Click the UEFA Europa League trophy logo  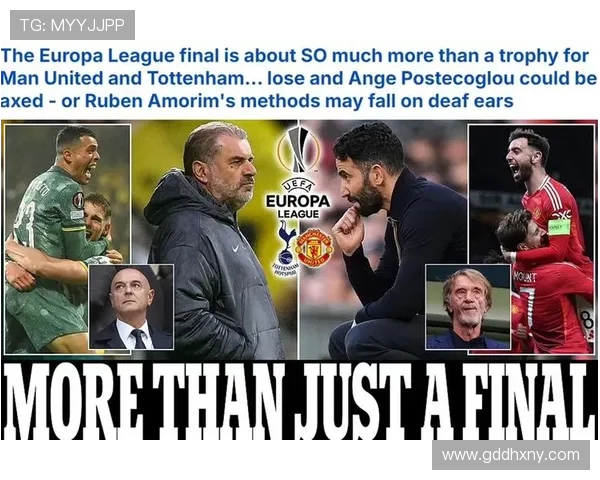(298, 150)
